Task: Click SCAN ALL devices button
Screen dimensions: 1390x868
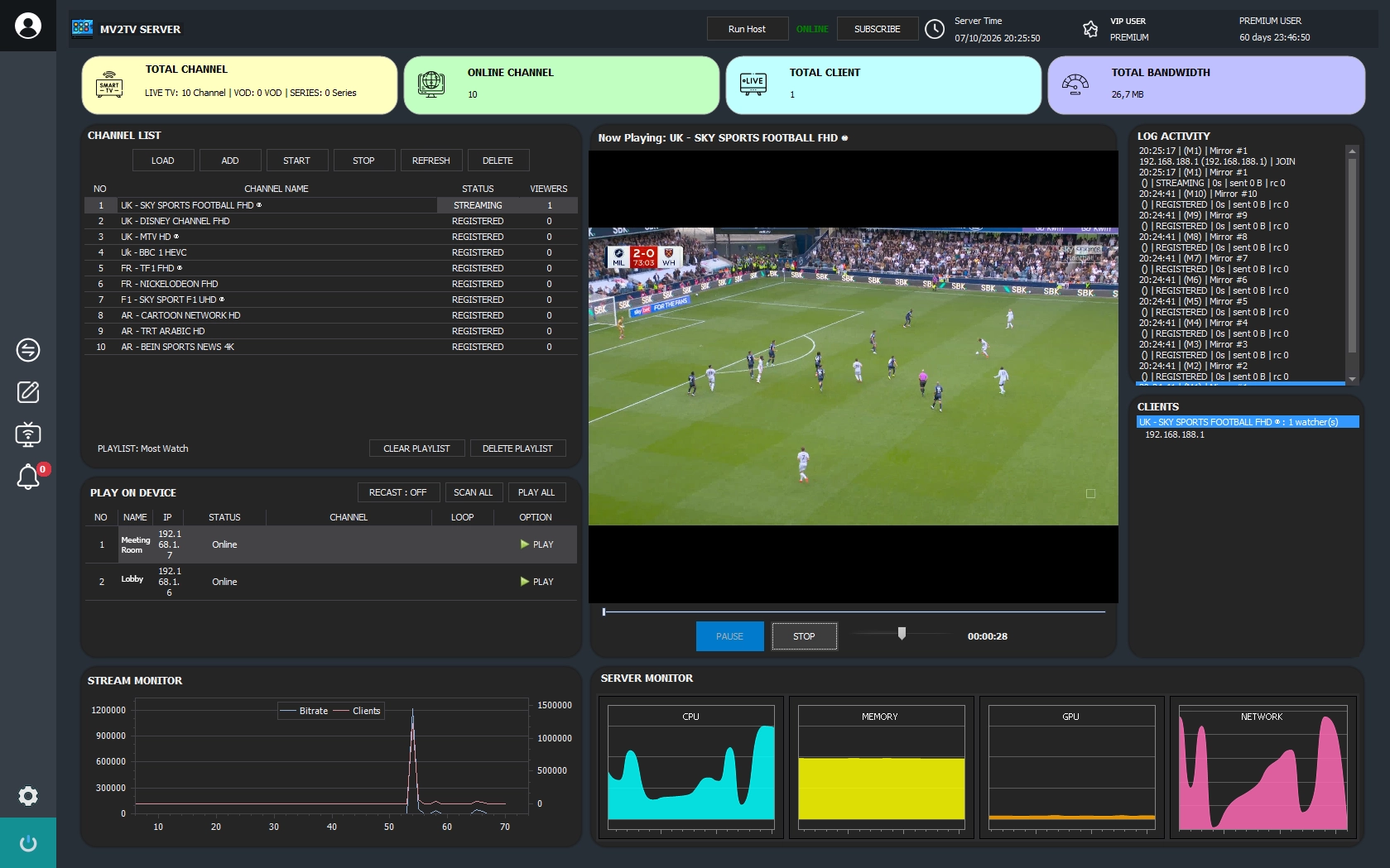Action: tap(474, 492)
